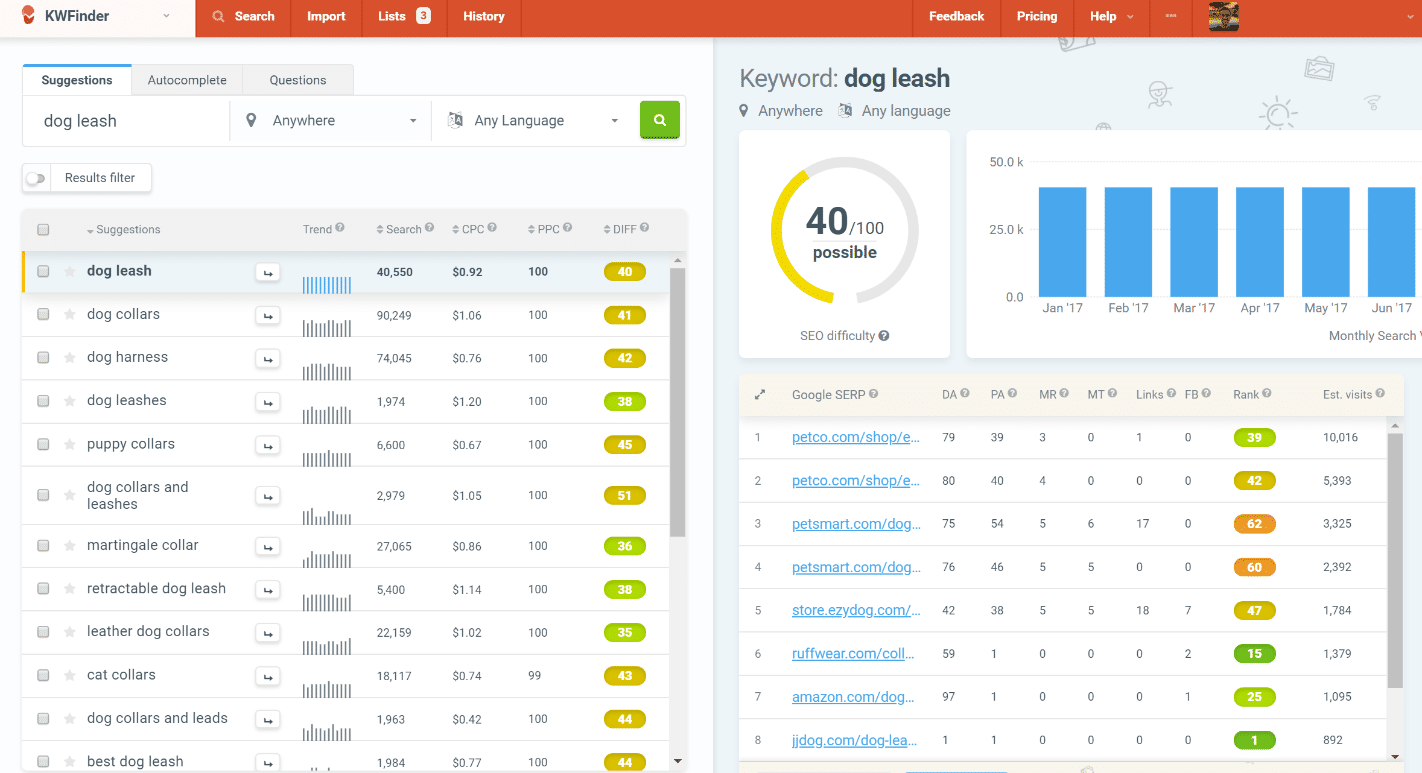
Task: Switch to the Autocomplete tab
Action: (186, 79)
